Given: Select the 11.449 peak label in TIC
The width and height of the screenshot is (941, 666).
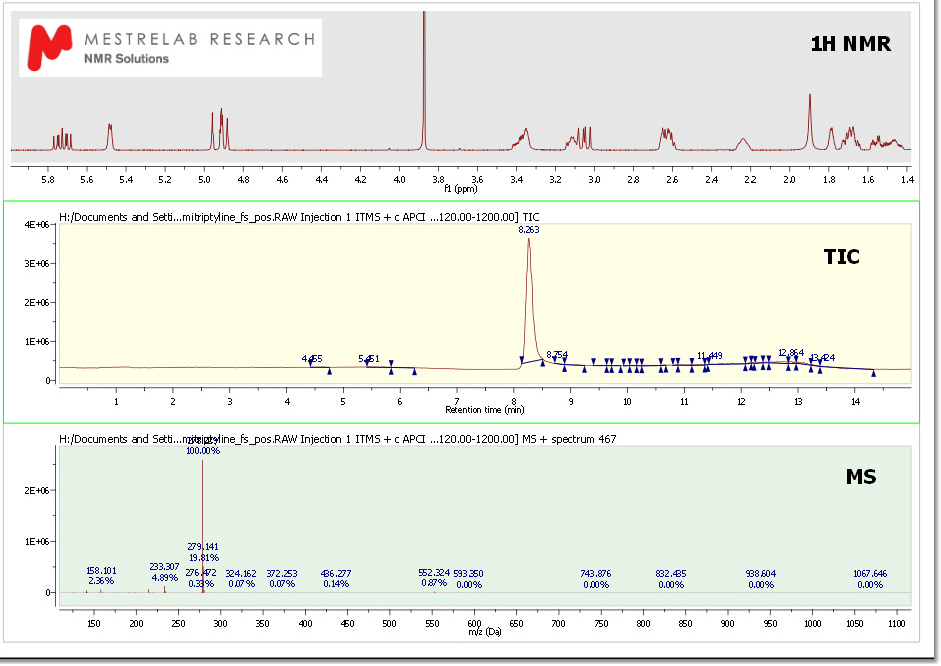Looking at the screenshot, I should click(709, 355).
